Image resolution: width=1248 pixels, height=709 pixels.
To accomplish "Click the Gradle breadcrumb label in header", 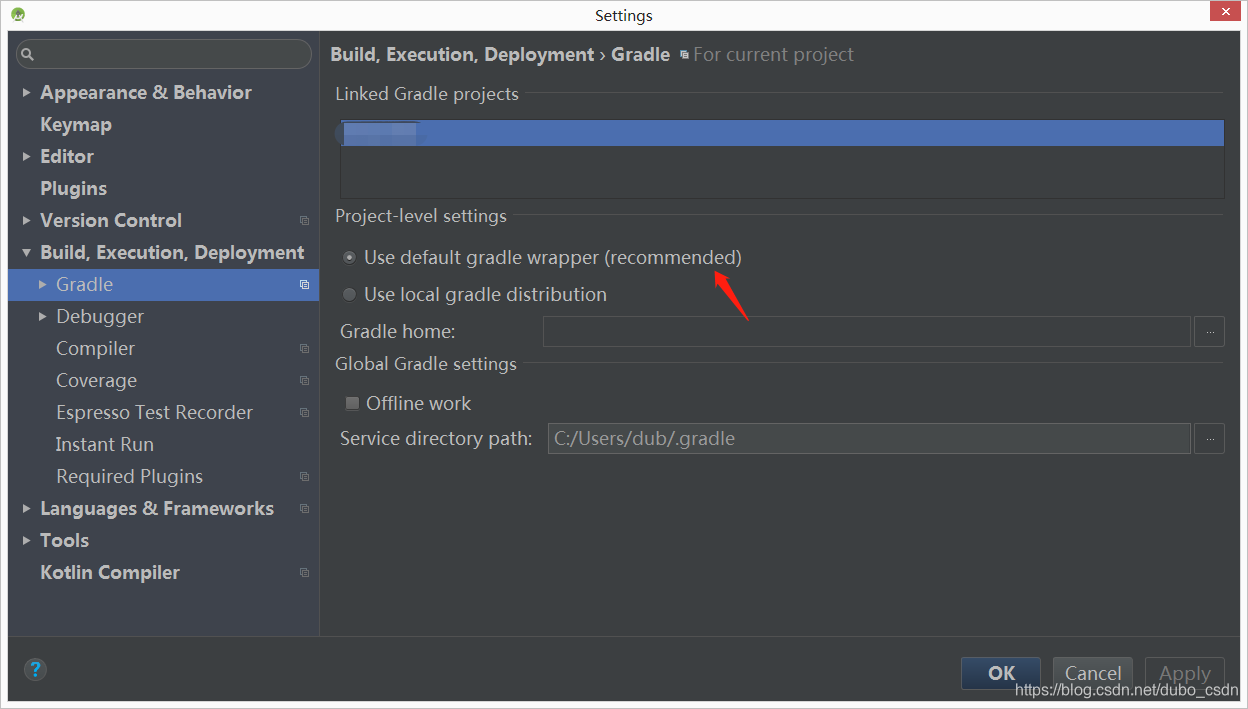I will point(640,55).
